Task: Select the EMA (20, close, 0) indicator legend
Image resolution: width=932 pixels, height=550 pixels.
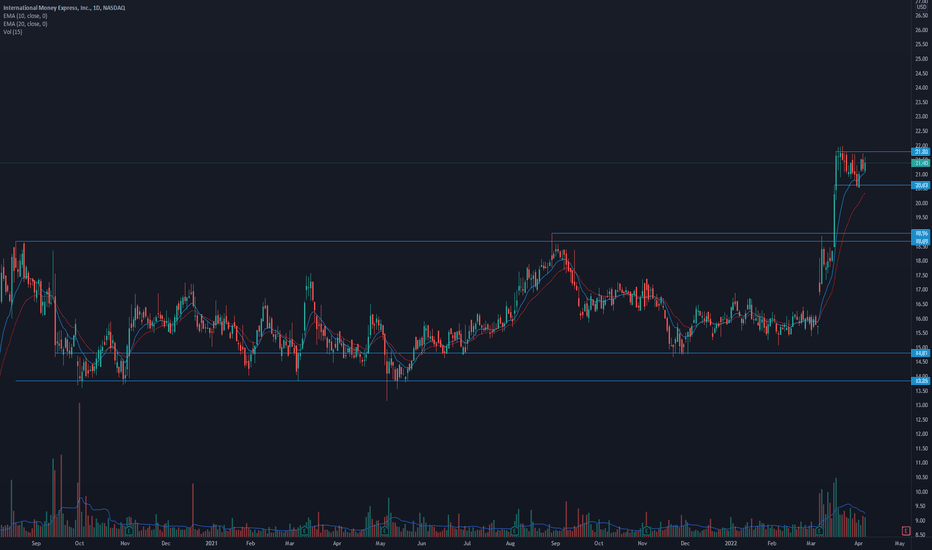Action: [x=25, y=24]
